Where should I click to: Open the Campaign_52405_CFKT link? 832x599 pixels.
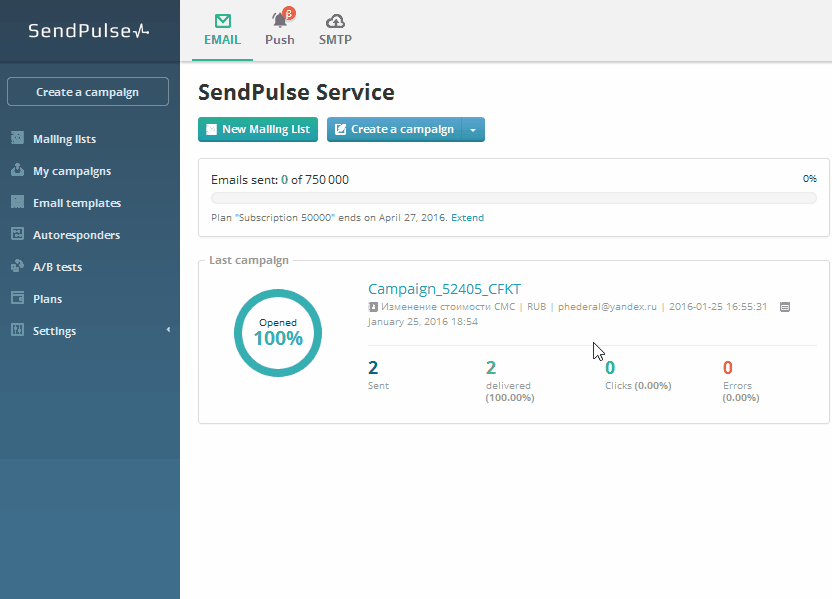[445, 289]
